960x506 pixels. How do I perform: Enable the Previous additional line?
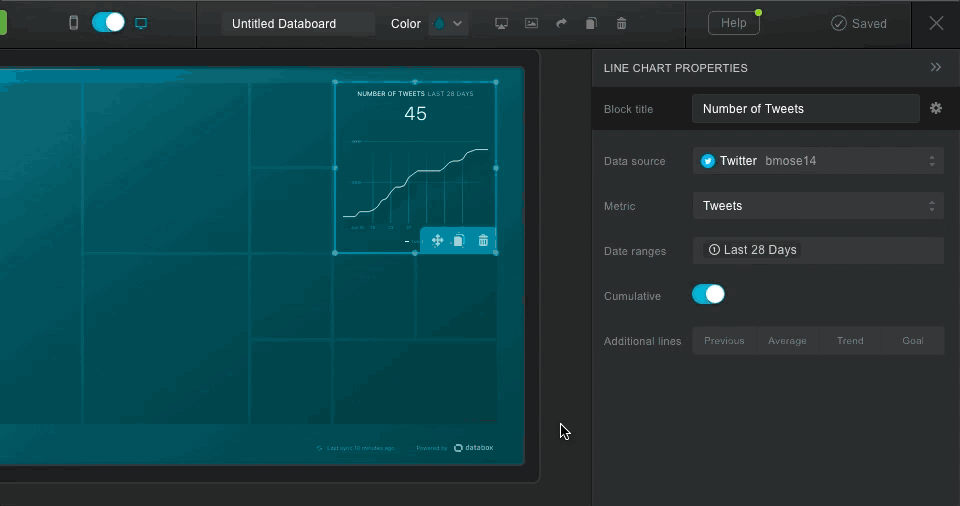(x=724, y=341)
